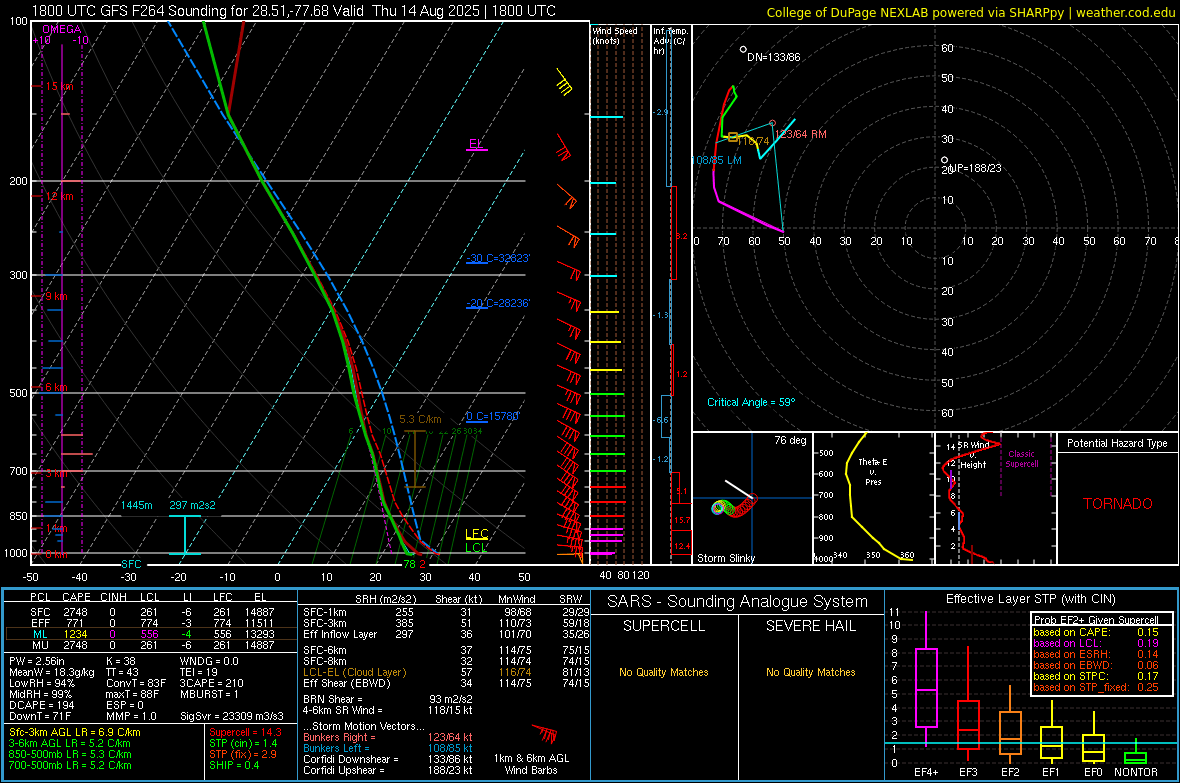Click the Bunkers right mover circle on hodograph
Screen dimensions: 1180x783
(772, 123)
